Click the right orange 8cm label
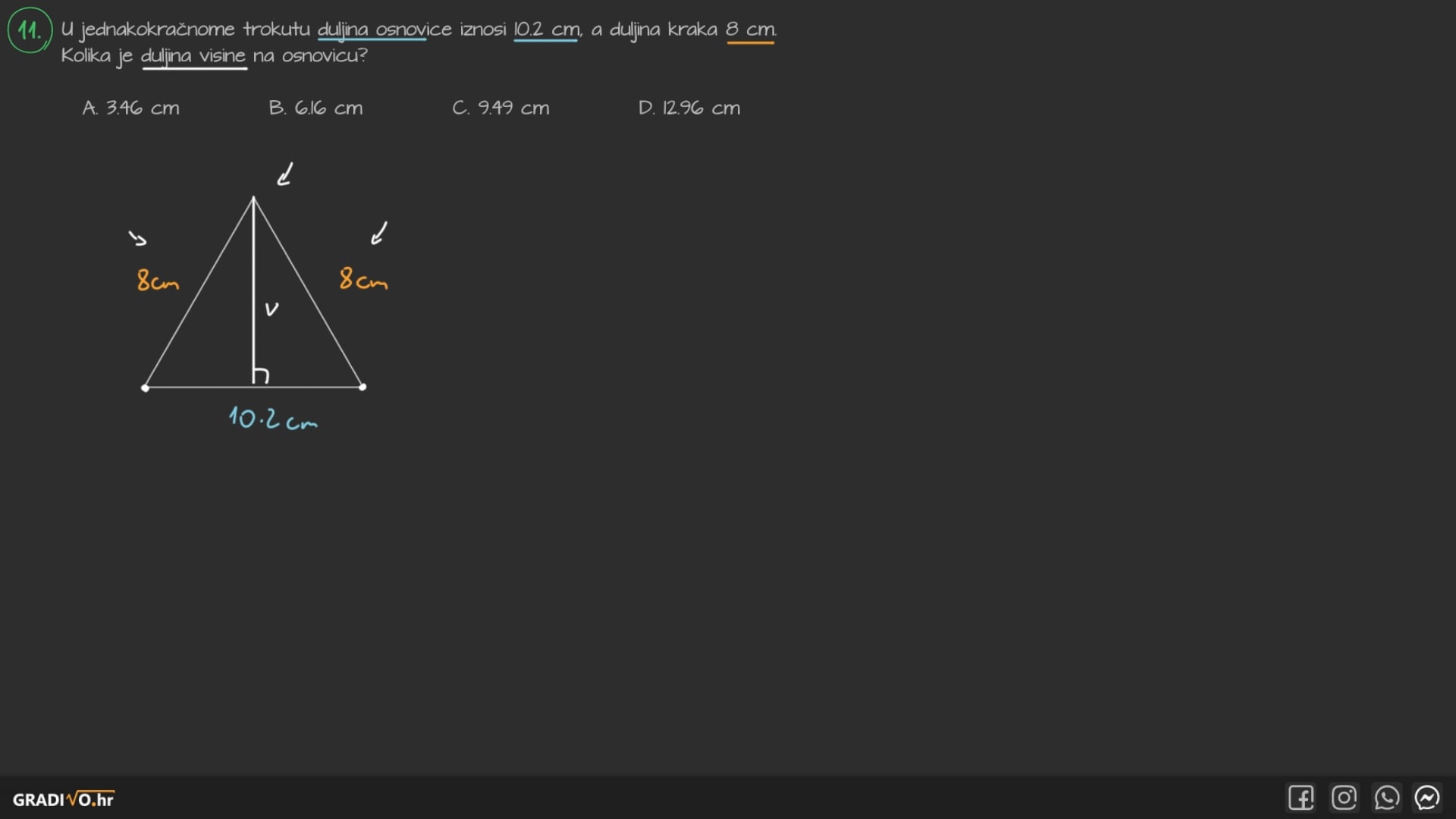Image resolution: width=1456 pixels, height=819 pixels. pos(362,279)
